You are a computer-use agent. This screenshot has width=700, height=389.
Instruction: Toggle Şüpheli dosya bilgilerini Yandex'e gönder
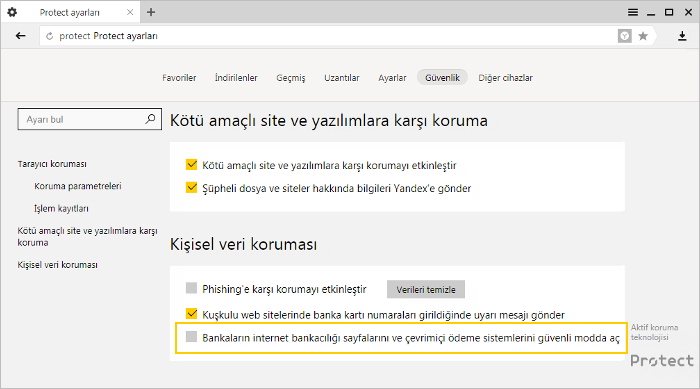[192, 187]
